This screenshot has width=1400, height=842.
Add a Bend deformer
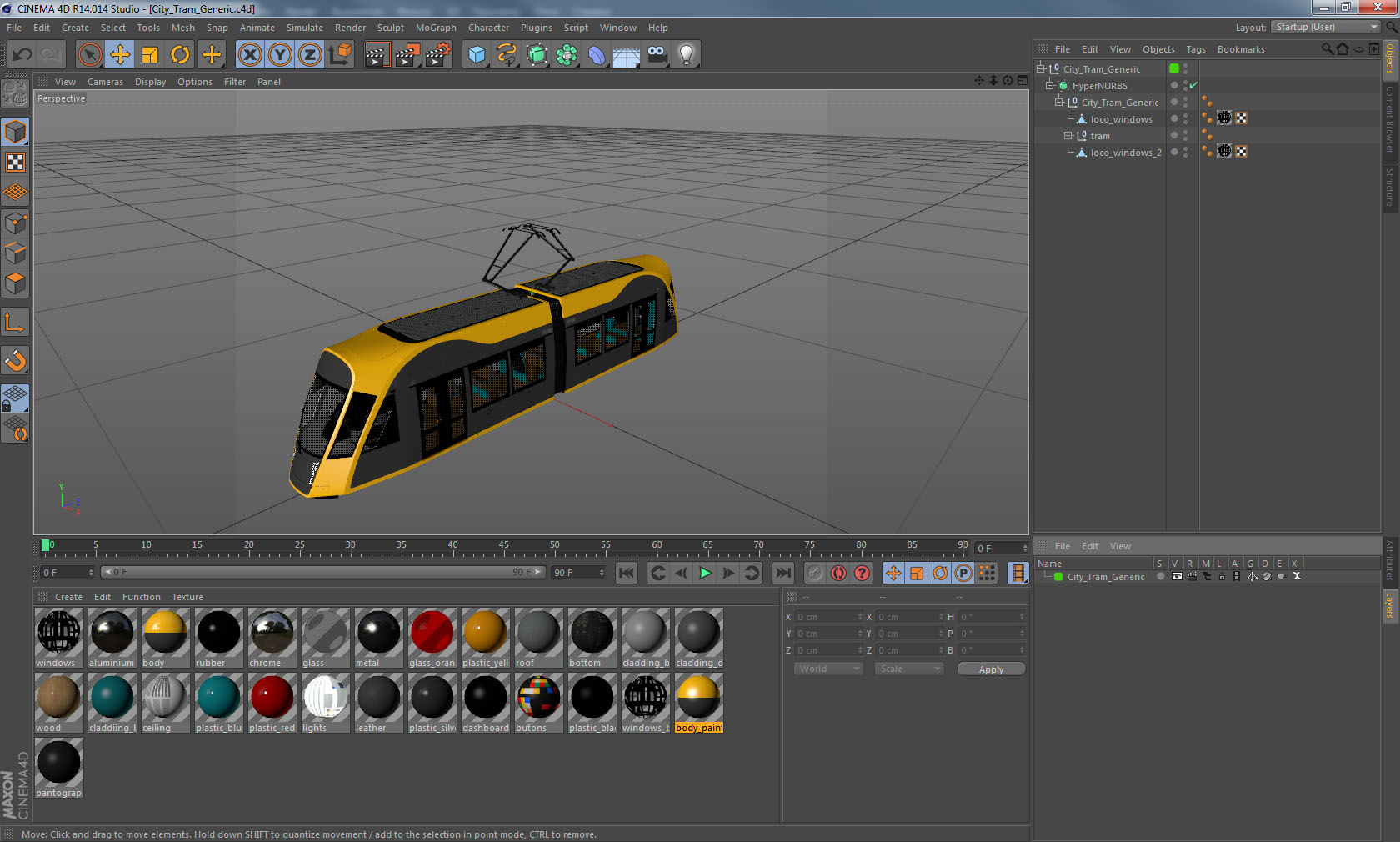coord(597,55)
